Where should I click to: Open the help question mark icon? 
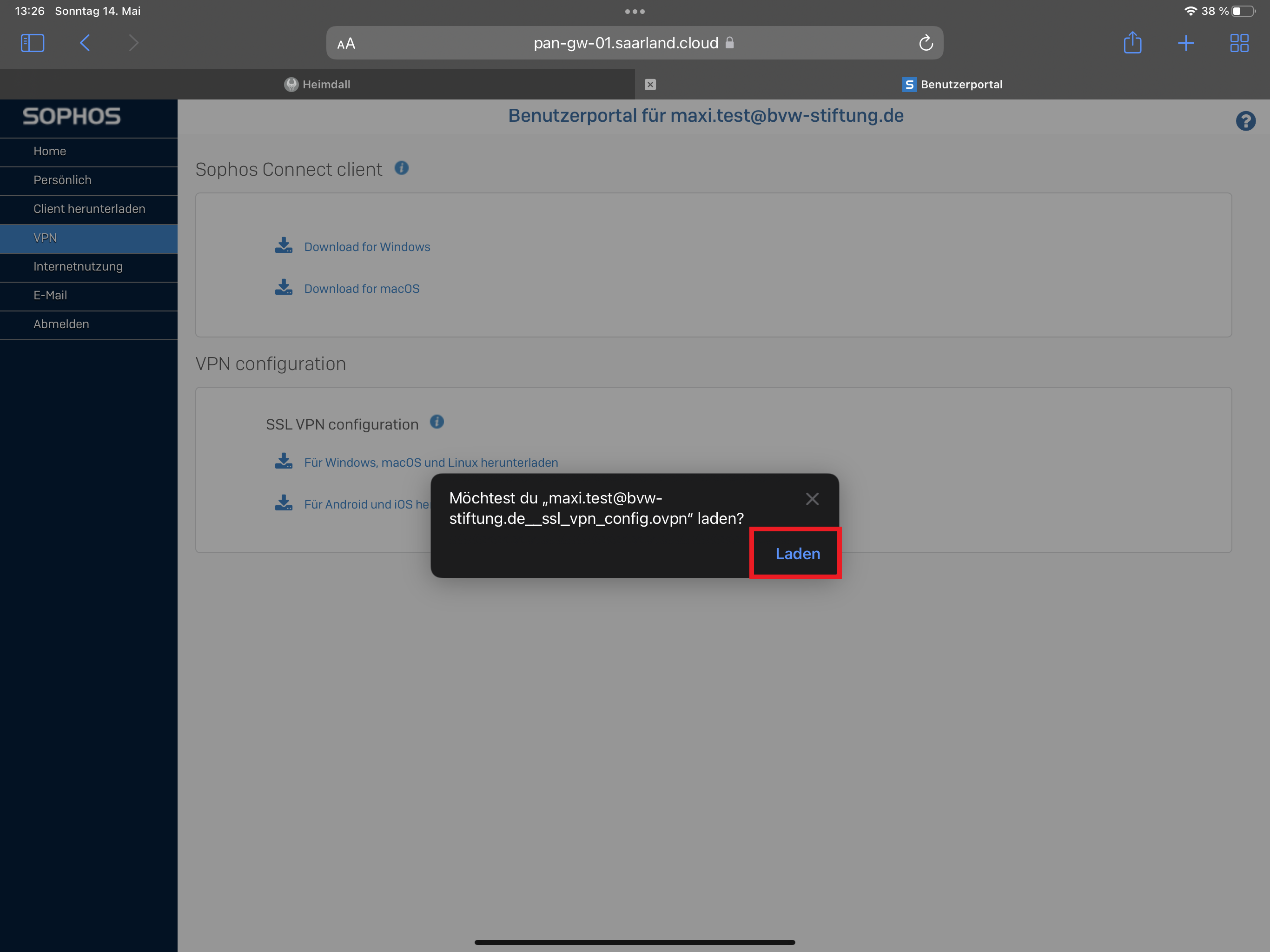click(x=1245, y=121)
